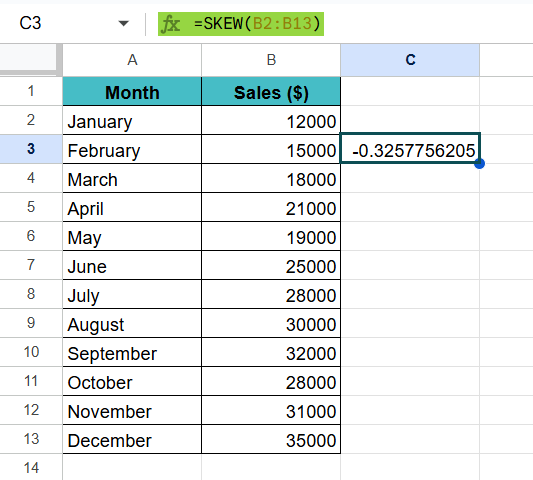Click the formula bar with =SKEW(B2:B13)
The height and width of the screenshot is (480, 533).
257,24
